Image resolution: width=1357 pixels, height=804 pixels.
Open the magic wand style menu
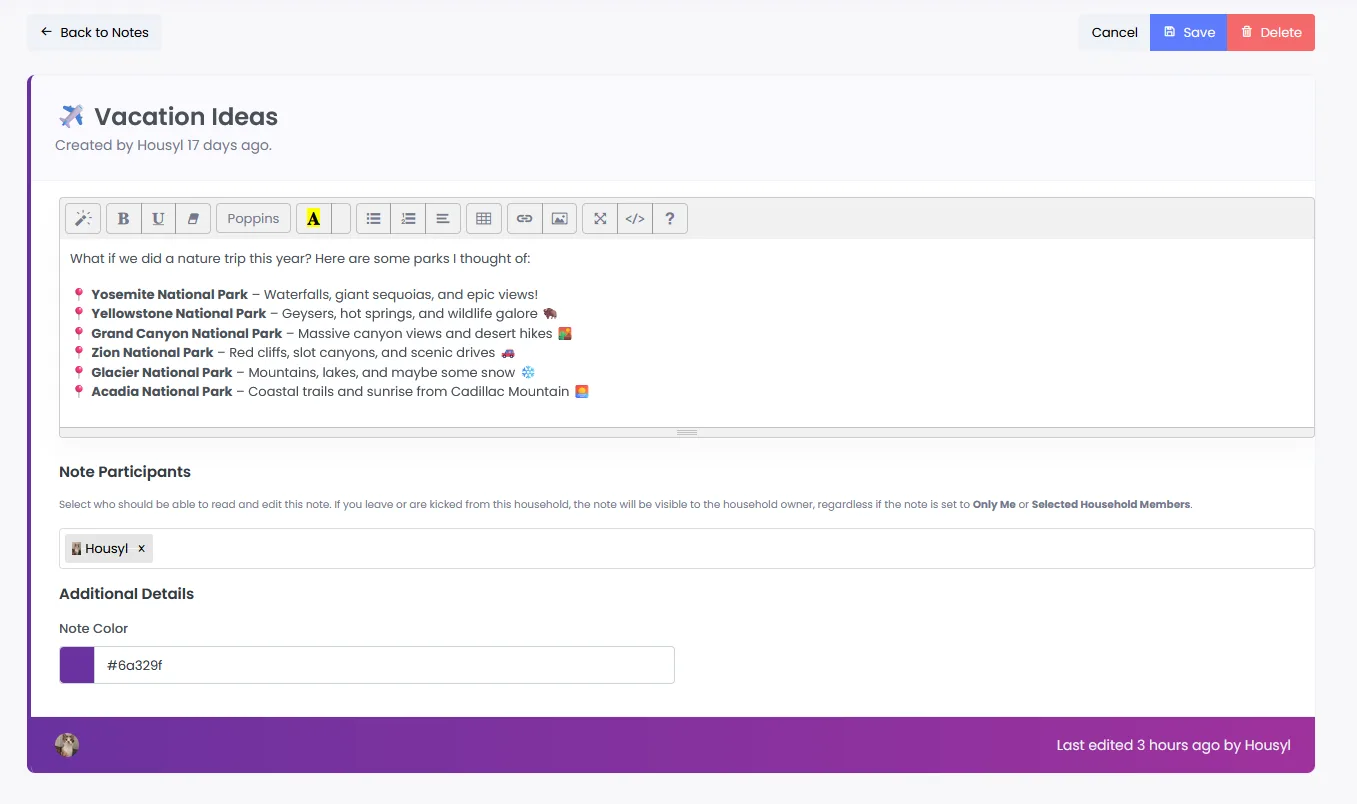pos(83,219)
